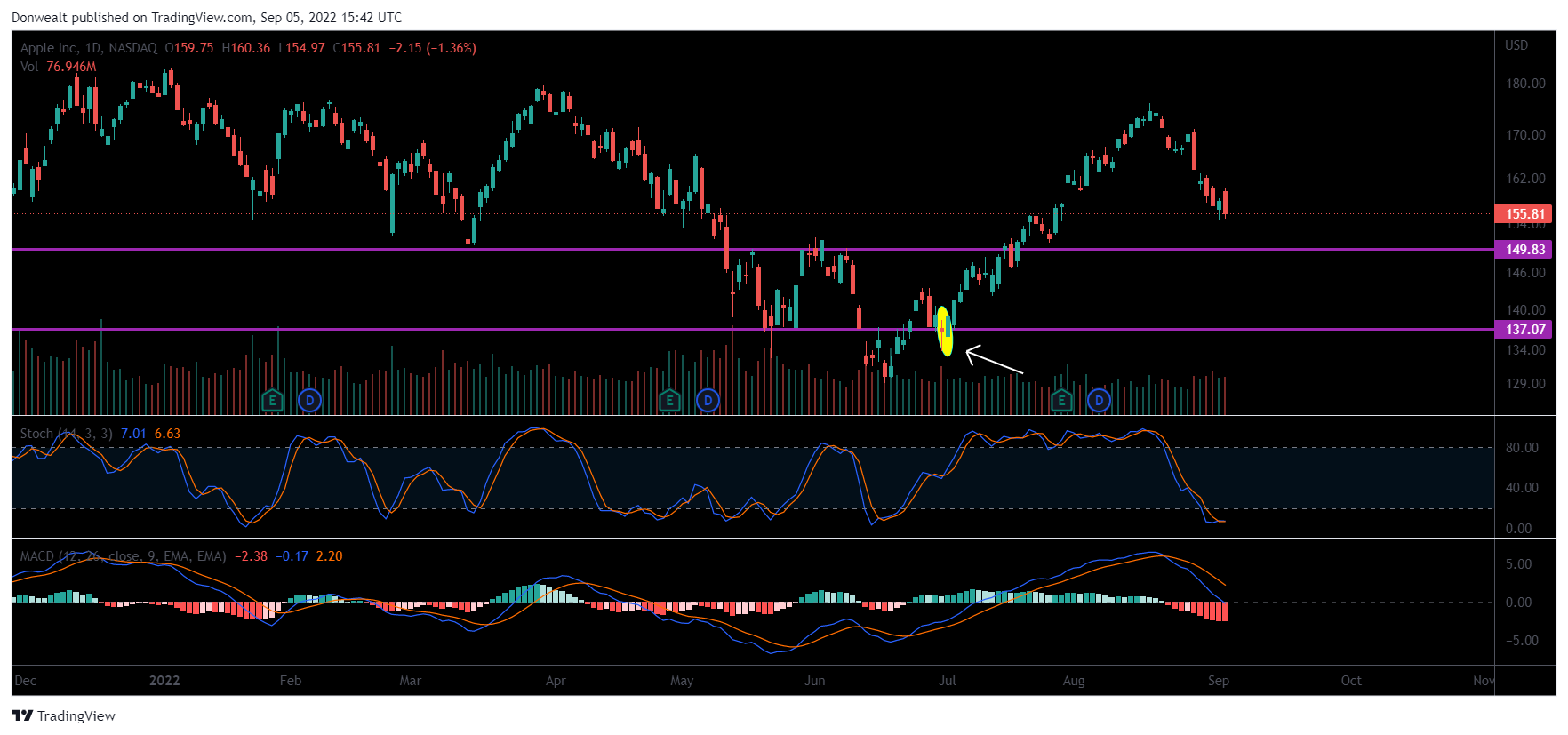Click the MACD signal value 2.20
1568x735 pixels.
pos(329,556)
